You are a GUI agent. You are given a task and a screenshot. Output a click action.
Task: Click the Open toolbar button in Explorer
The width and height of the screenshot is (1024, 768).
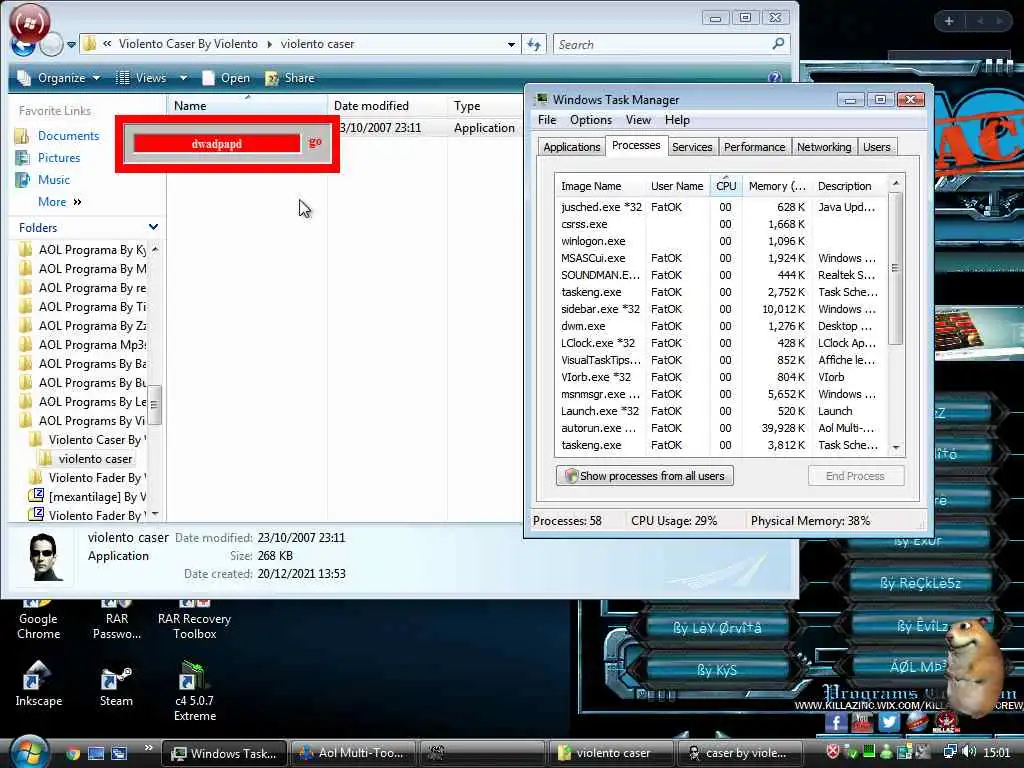(x=226, y=78)
